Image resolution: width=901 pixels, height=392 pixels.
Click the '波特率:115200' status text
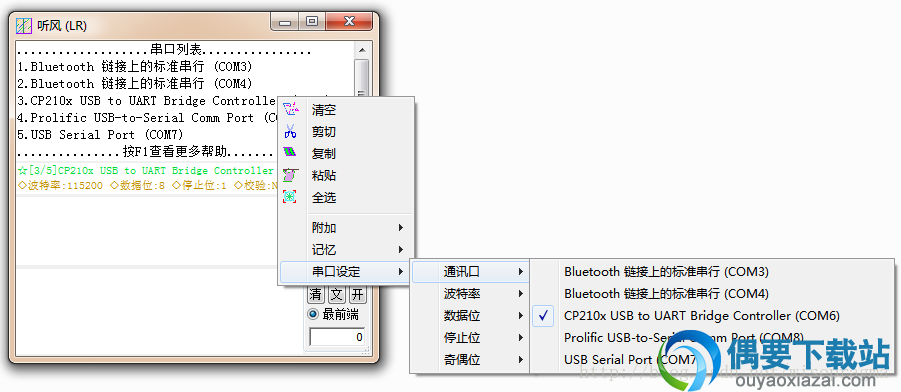point(60,186)
